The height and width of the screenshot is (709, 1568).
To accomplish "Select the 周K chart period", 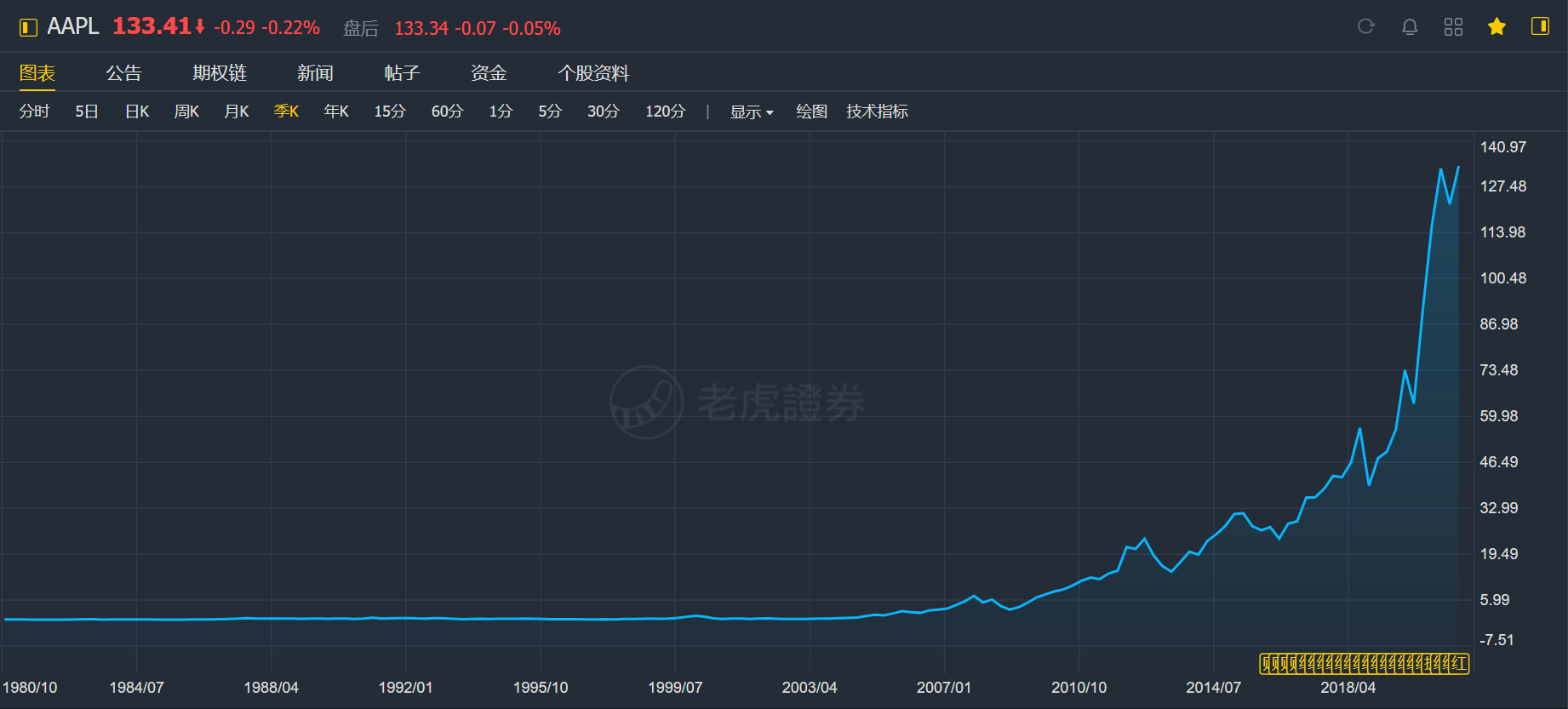I will 186,111.
